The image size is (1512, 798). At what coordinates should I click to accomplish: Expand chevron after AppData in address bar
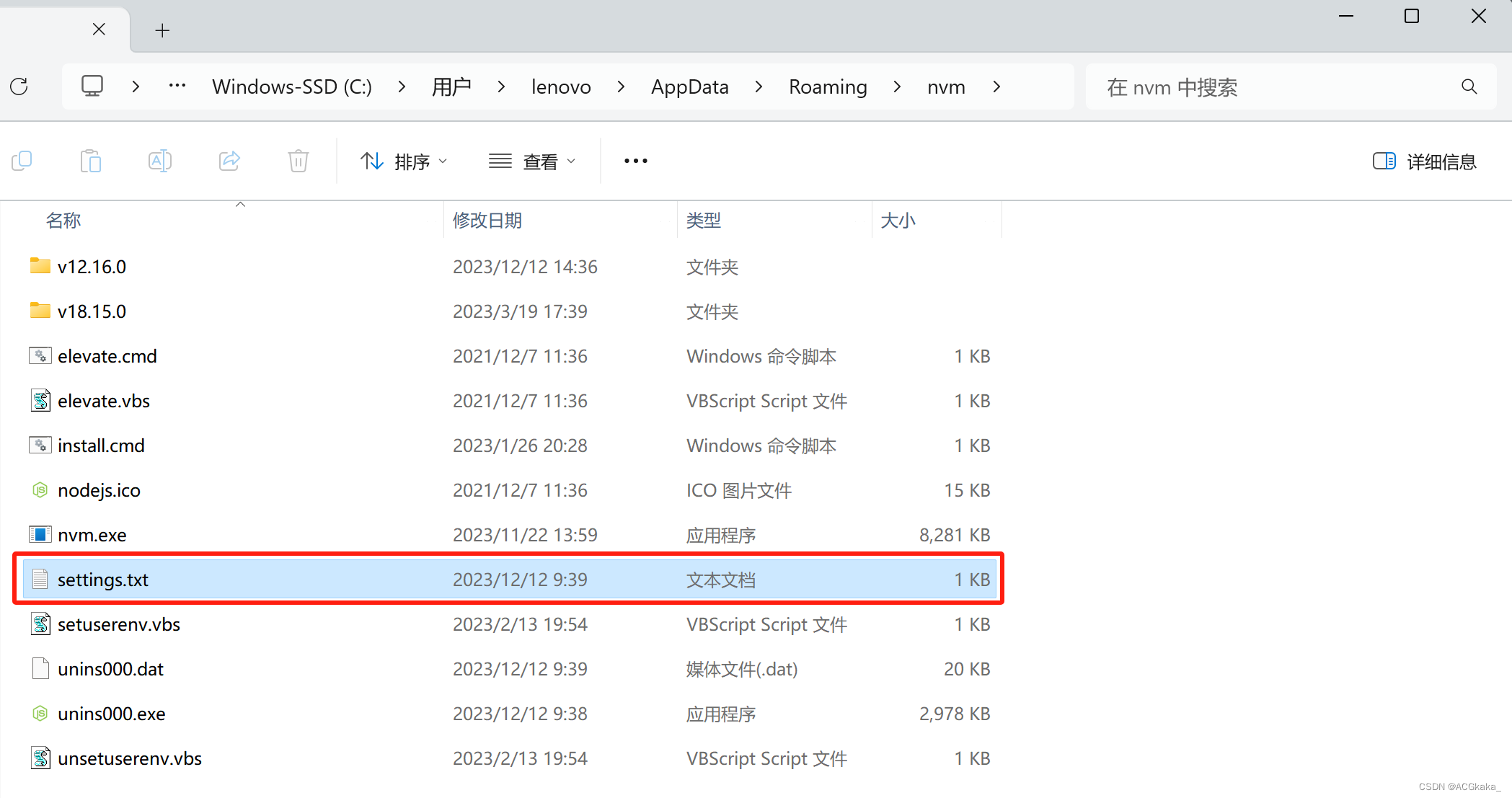pos(759,87)
